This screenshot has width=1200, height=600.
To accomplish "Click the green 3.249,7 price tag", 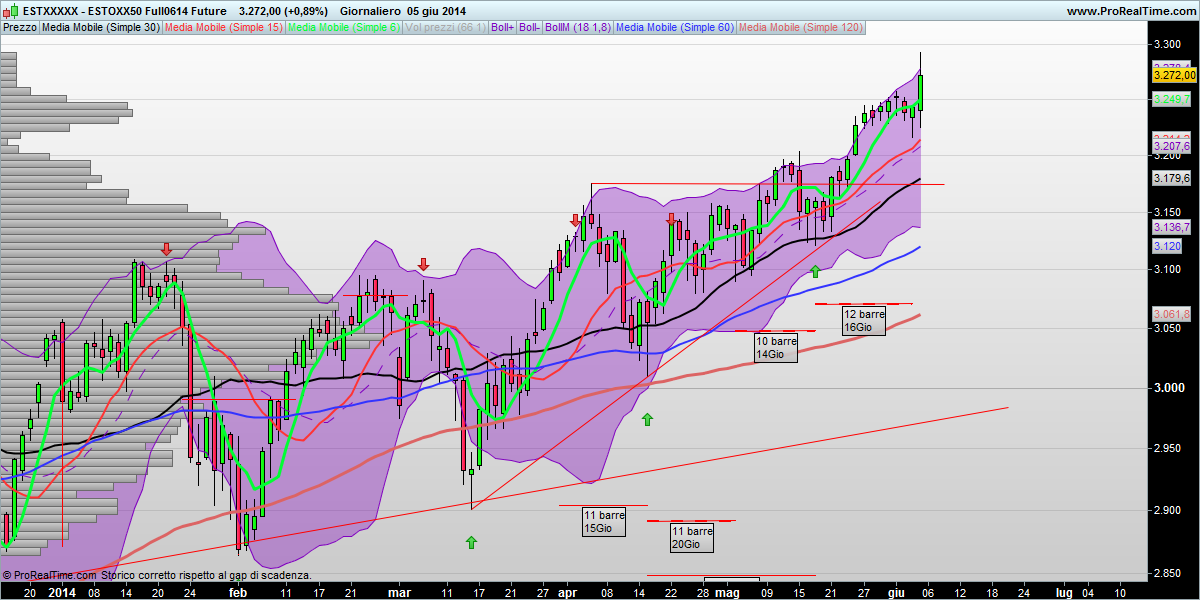I will point(1171,99).
